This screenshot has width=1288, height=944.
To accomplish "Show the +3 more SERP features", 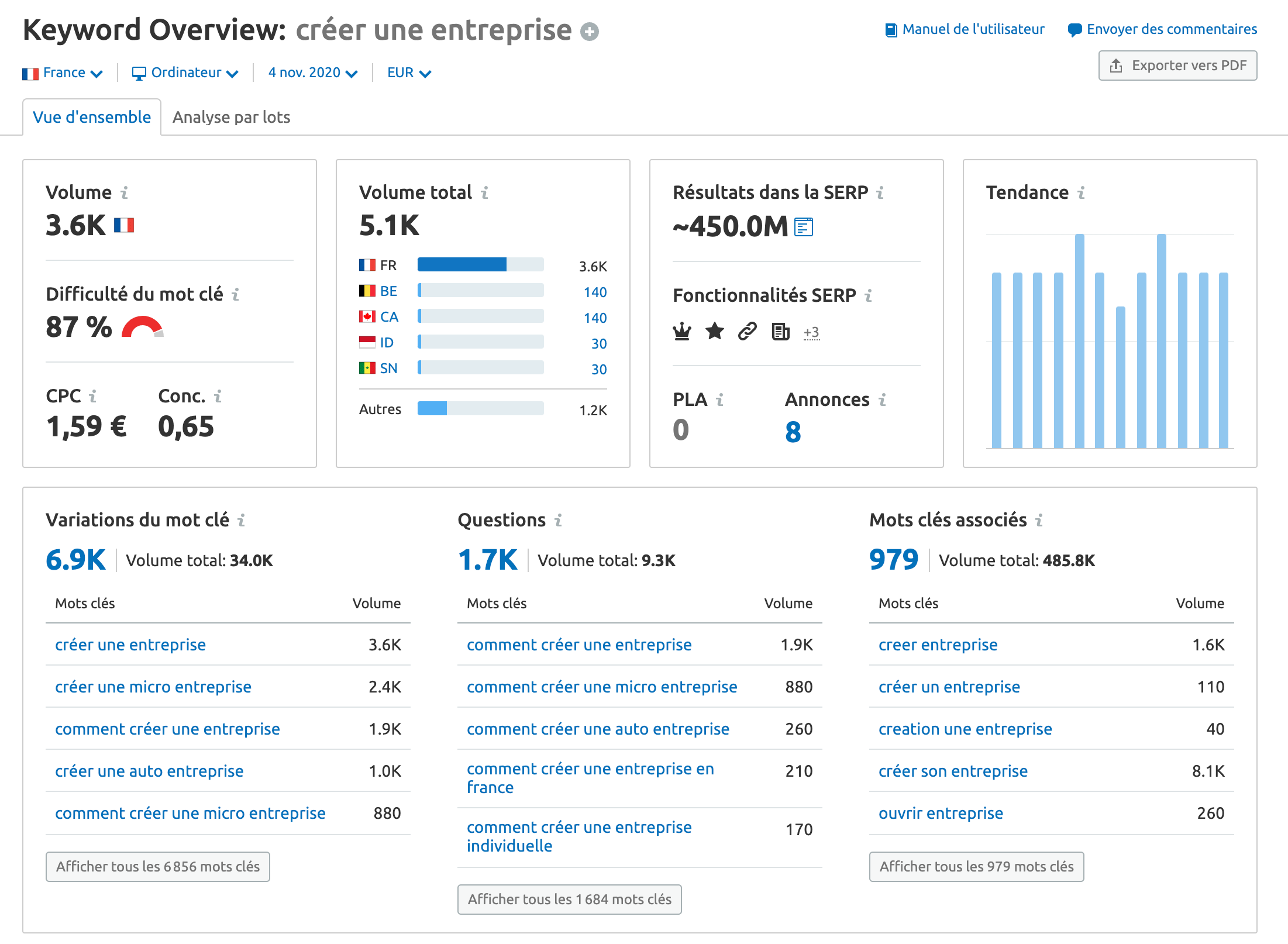I will click(811, 333).
